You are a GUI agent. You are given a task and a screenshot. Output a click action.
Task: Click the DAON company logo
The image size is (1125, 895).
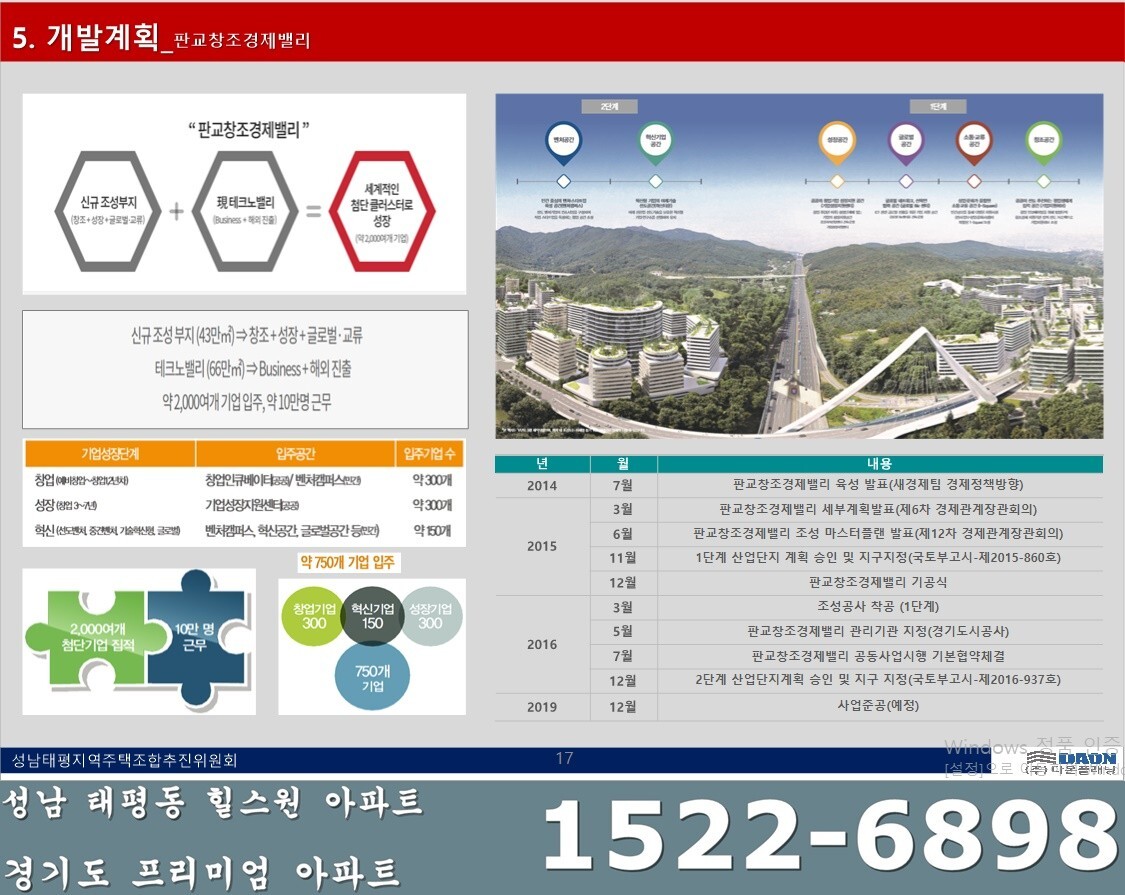[1070, 762]
